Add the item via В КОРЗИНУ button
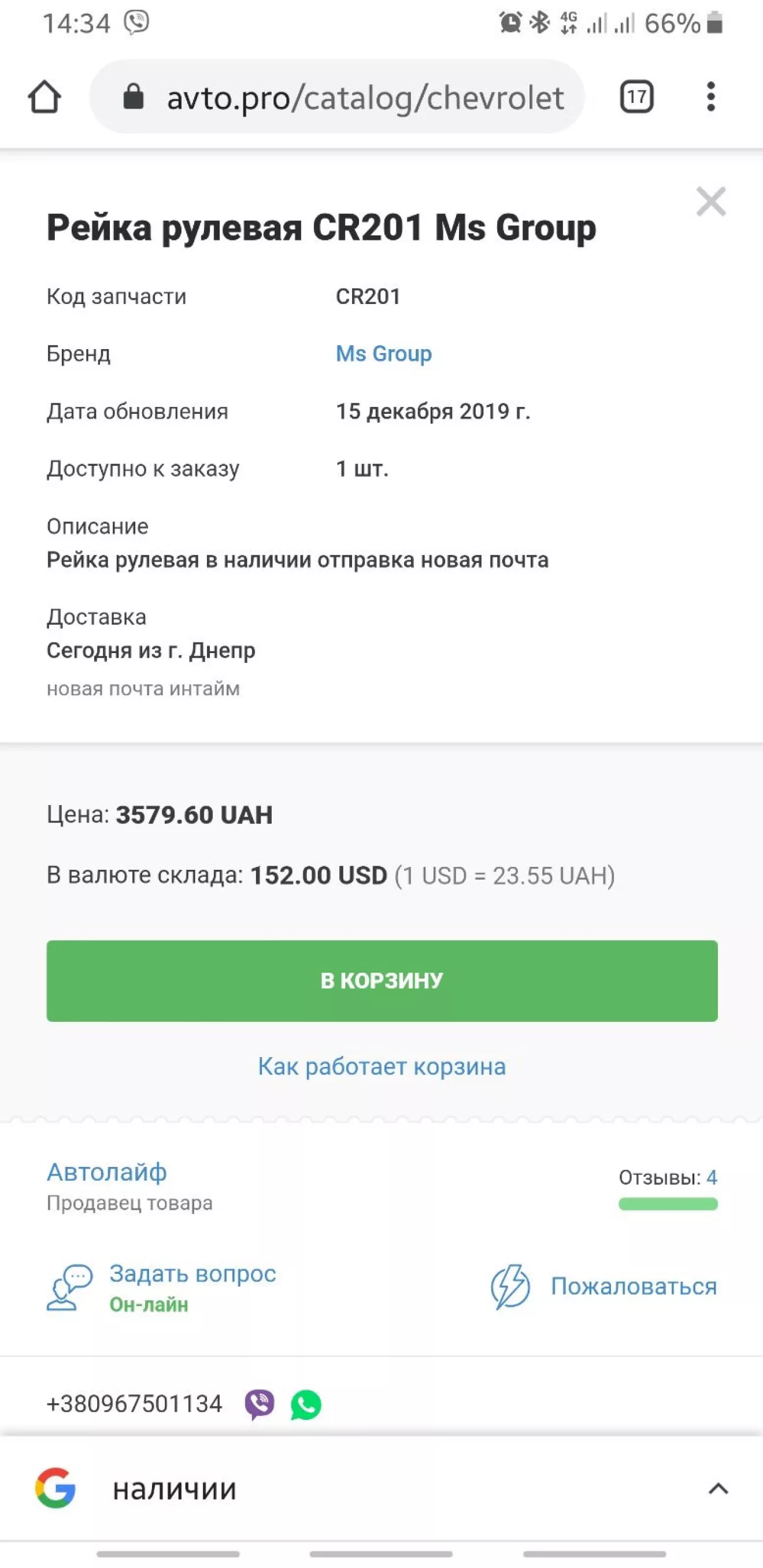Screen dimensions: 763x1568 click(382, 981)
